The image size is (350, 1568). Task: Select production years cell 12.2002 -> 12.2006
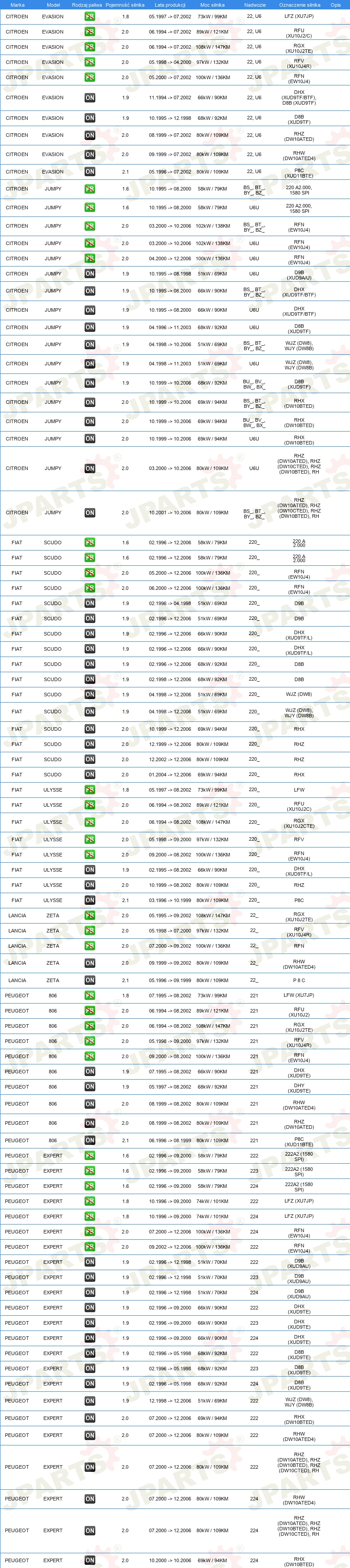click(170, 760)
